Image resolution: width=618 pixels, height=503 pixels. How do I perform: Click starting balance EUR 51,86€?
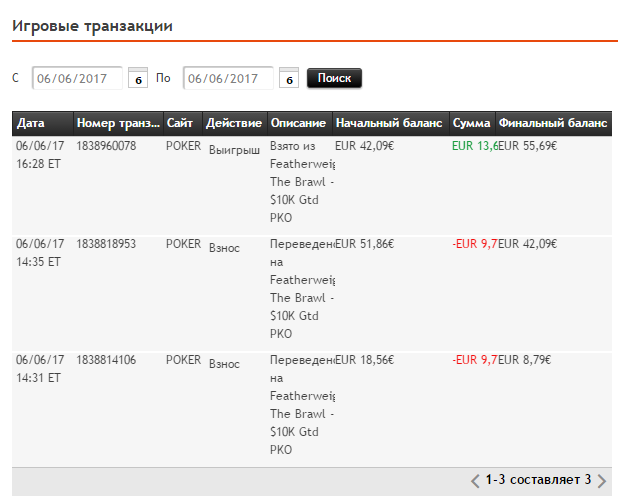click(x=365, y=244)
